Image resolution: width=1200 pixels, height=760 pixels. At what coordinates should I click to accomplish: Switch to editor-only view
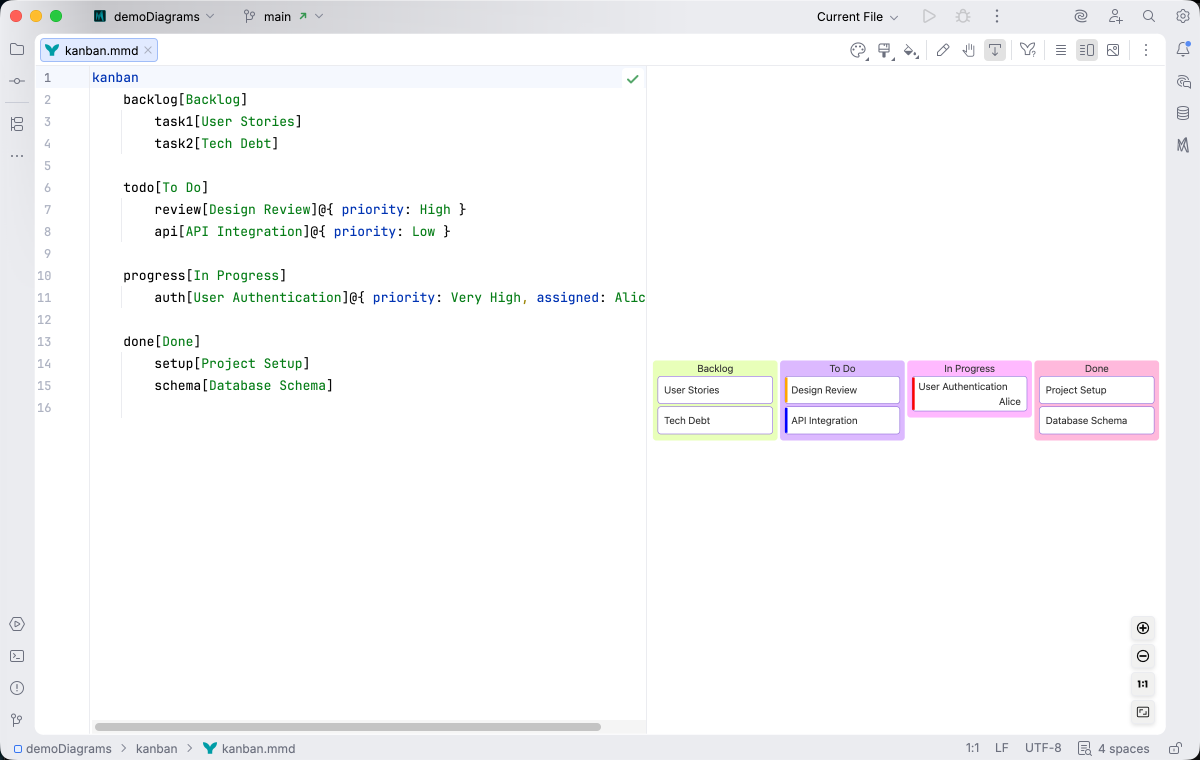[1061, 50]
